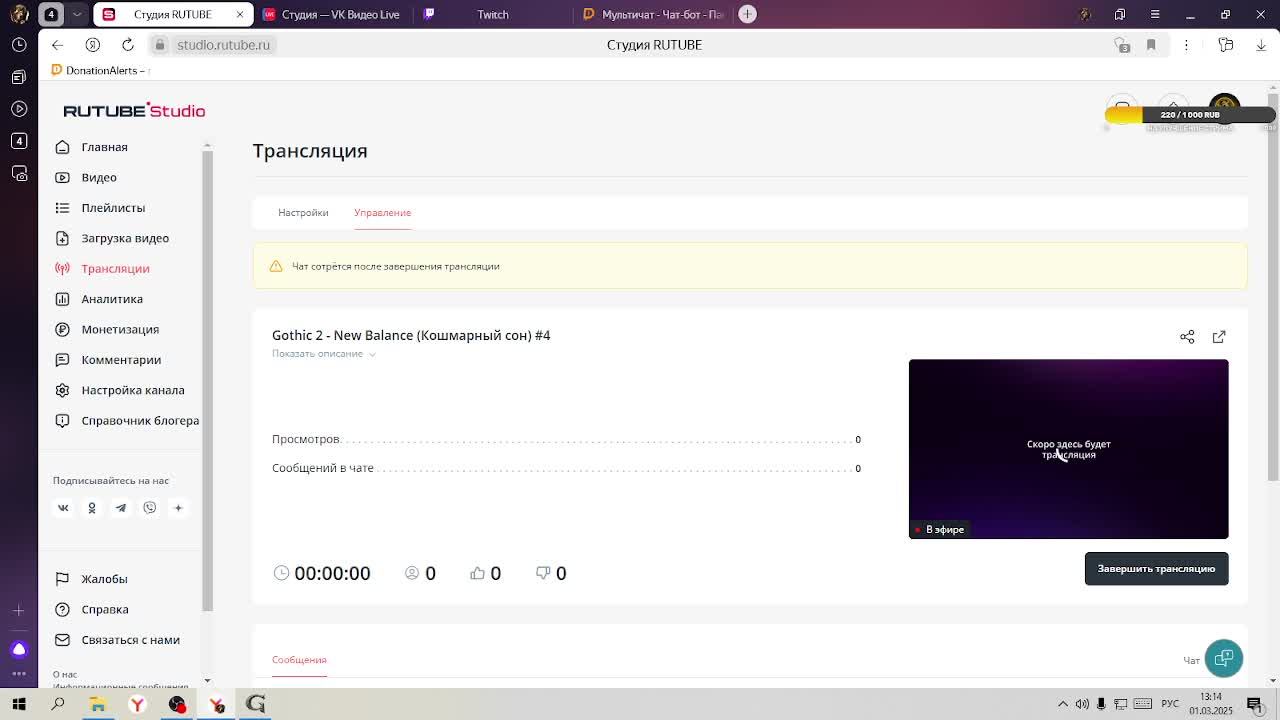Viewport: 1280px width, 720px height.
Task: Click the sidebar vertical scrollbar
Action: pyautogui.click(x=207, y=380)
